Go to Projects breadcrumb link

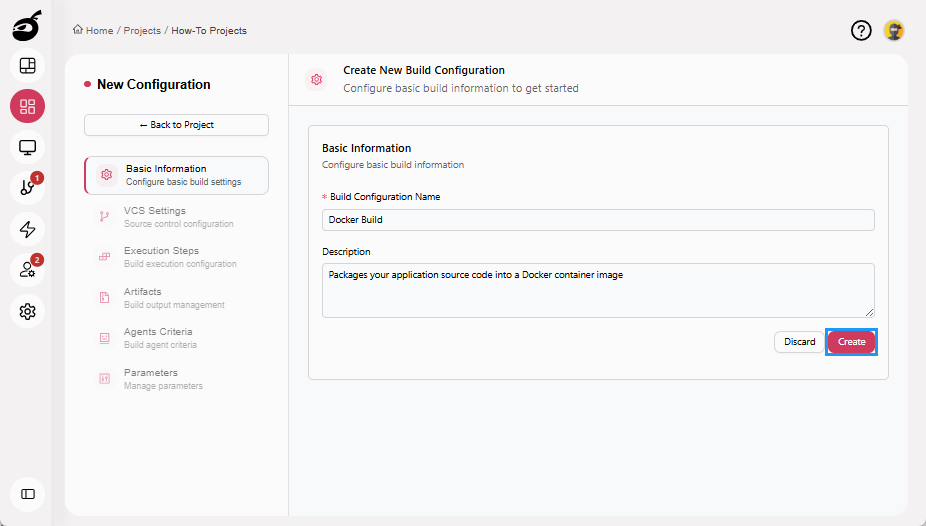(142, 31)
